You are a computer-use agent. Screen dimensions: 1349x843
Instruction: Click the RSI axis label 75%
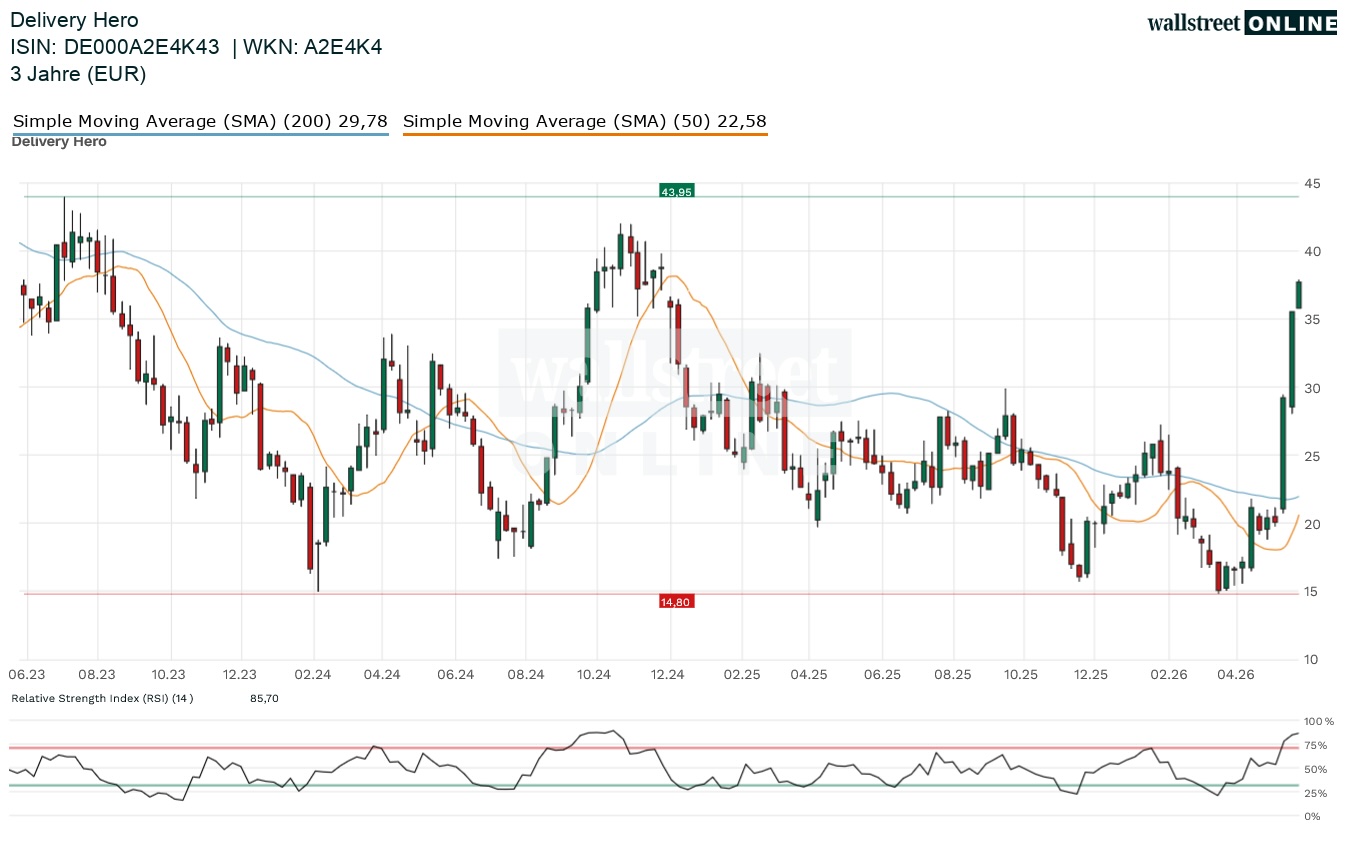pos(1317,745)
